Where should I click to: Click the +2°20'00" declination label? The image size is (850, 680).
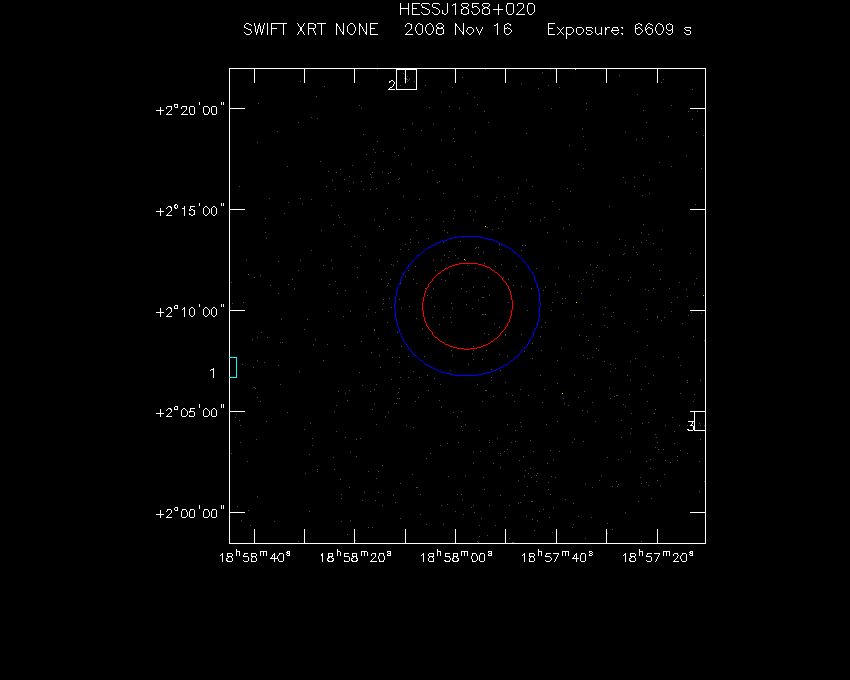tap(190, 110)
